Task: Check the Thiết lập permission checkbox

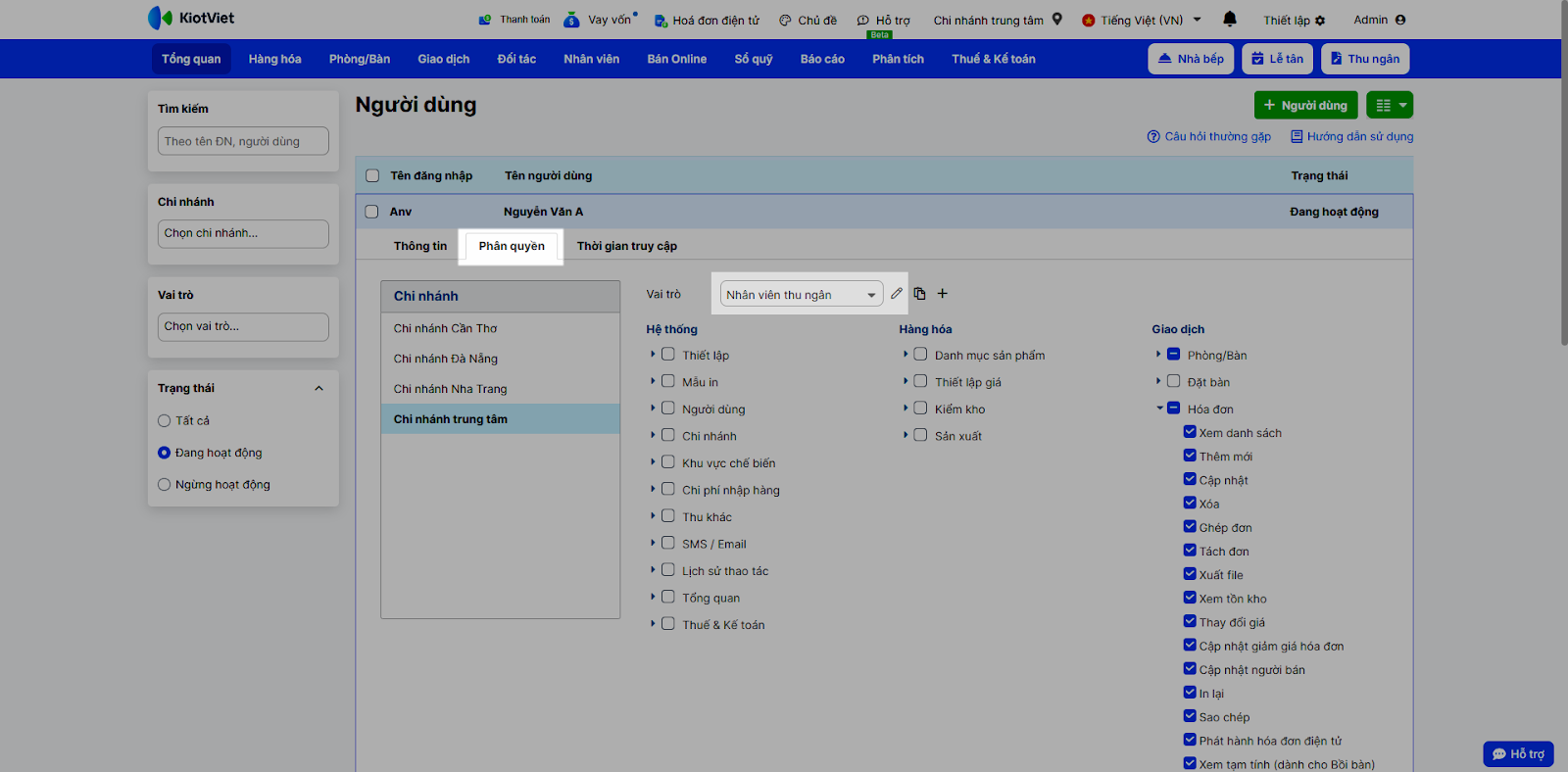Action: coord(668,355)
